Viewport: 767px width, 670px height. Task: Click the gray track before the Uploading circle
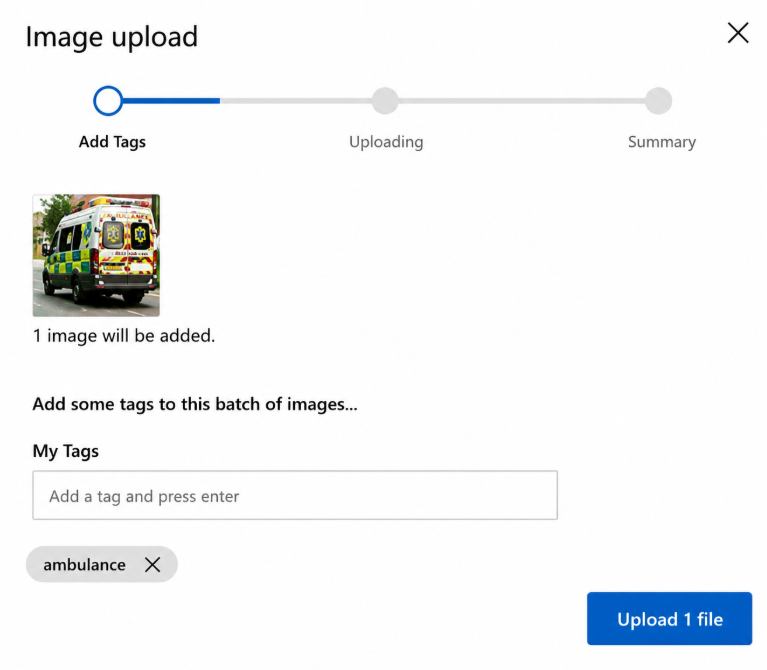coord(296,101)
